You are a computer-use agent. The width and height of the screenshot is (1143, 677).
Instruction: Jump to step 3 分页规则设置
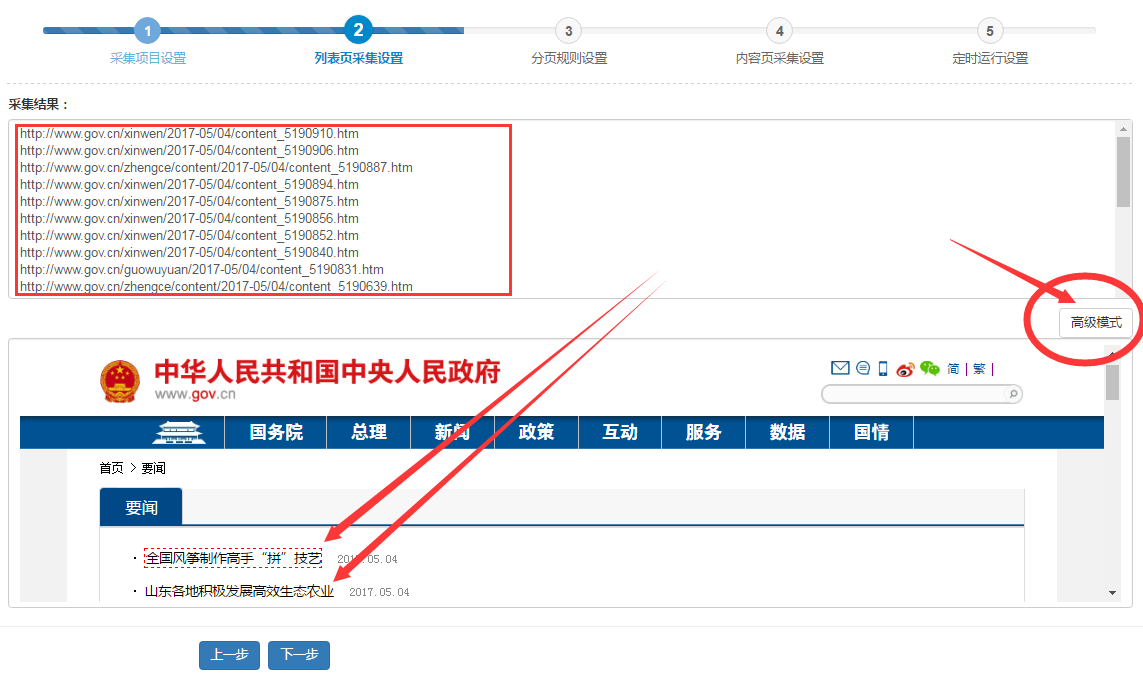(x=568, y=31)
